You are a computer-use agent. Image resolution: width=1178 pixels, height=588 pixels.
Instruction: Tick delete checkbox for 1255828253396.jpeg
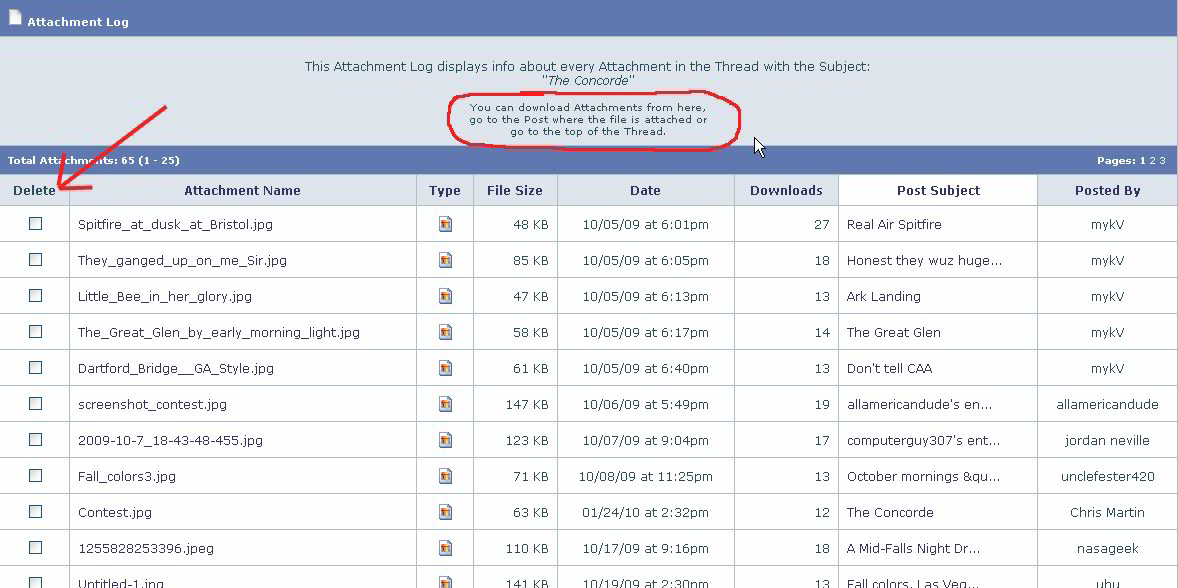coord(35,547)
